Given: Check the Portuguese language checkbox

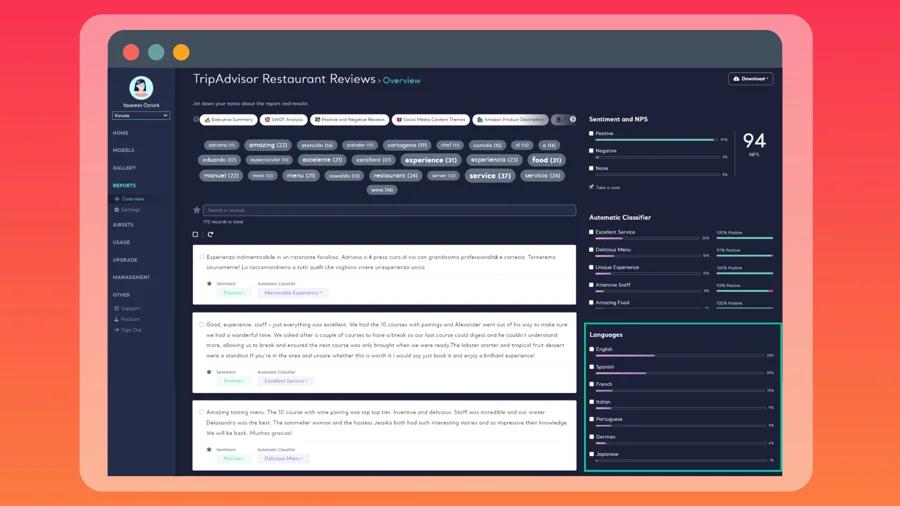Looking at the screenshot, I should point(592,419).
